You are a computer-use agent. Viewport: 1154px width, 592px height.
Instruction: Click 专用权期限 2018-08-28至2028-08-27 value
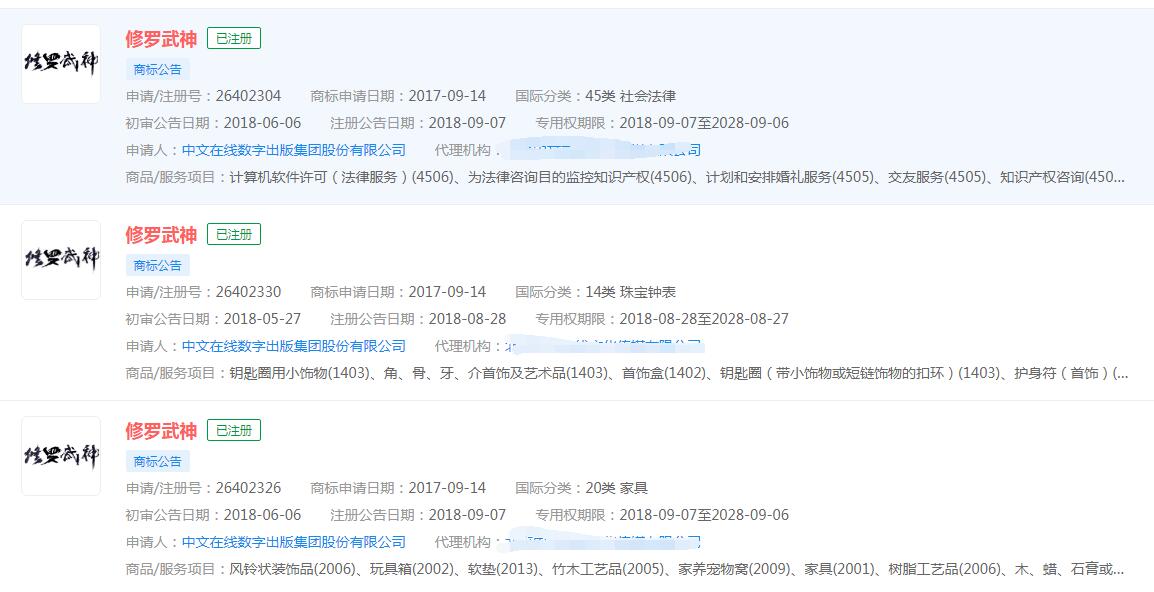(x=704, y=319)
